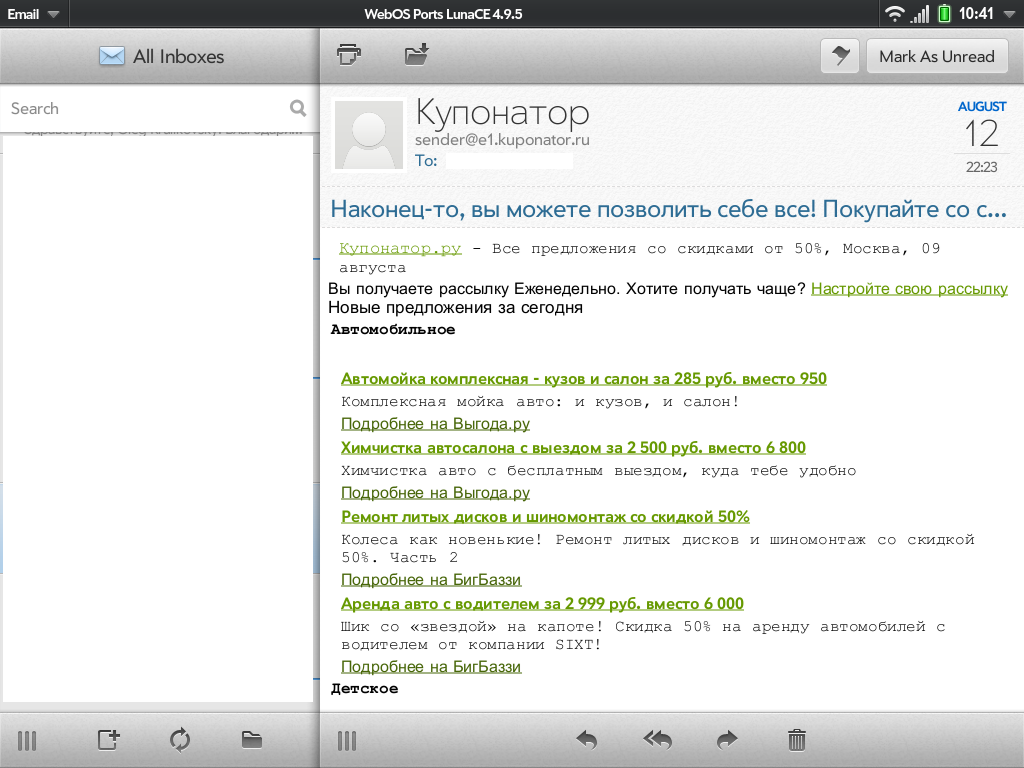
Task: Click the reply arrow icon
Action: point(587,740)
